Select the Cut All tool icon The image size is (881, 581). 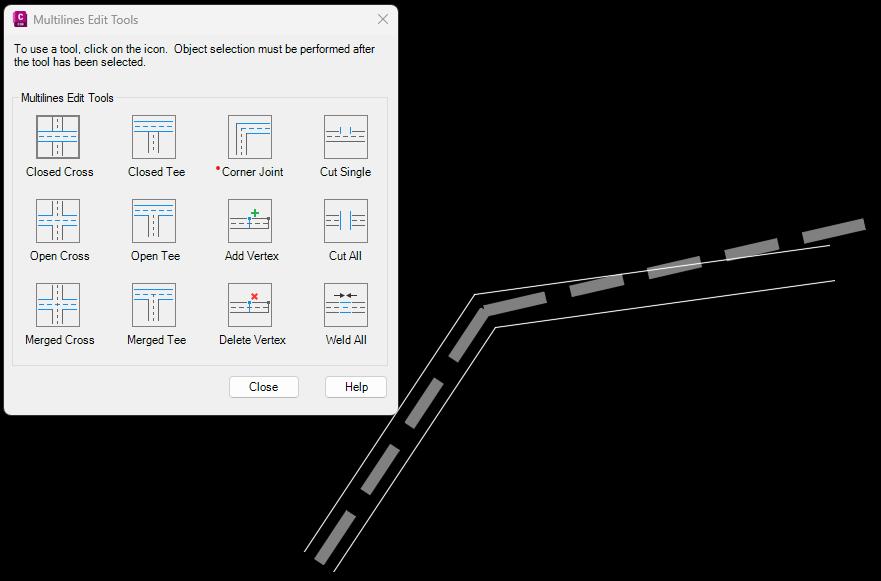click(x=346, y=221)
